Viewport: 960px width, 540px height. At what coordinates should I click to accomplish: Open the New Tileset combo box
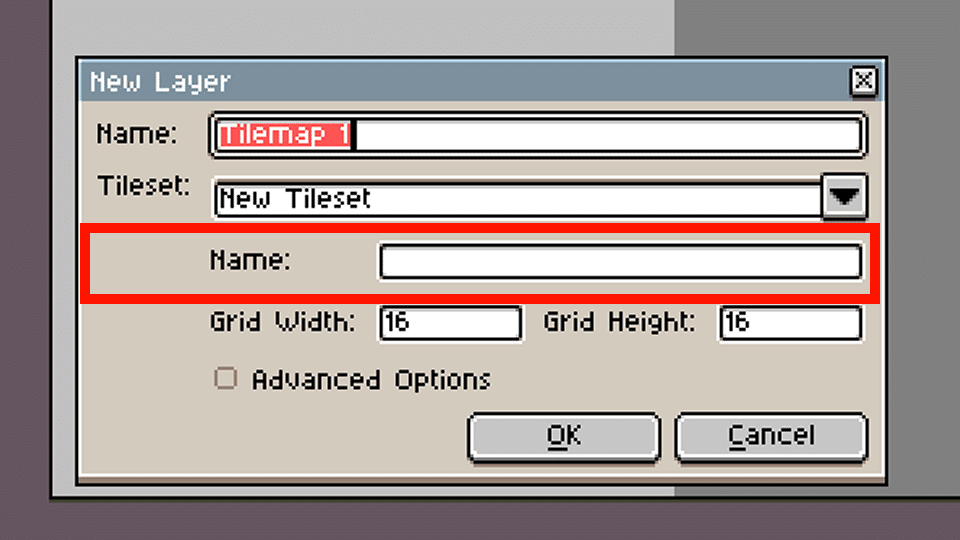click(x=517, y=198)
